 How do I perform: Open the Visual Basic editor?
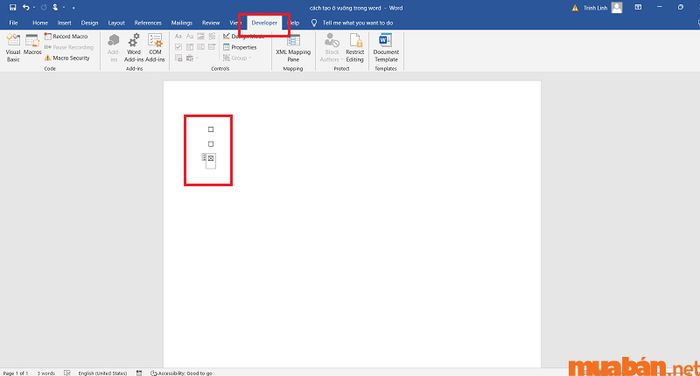pyautogui.click(x=13, y=48)
